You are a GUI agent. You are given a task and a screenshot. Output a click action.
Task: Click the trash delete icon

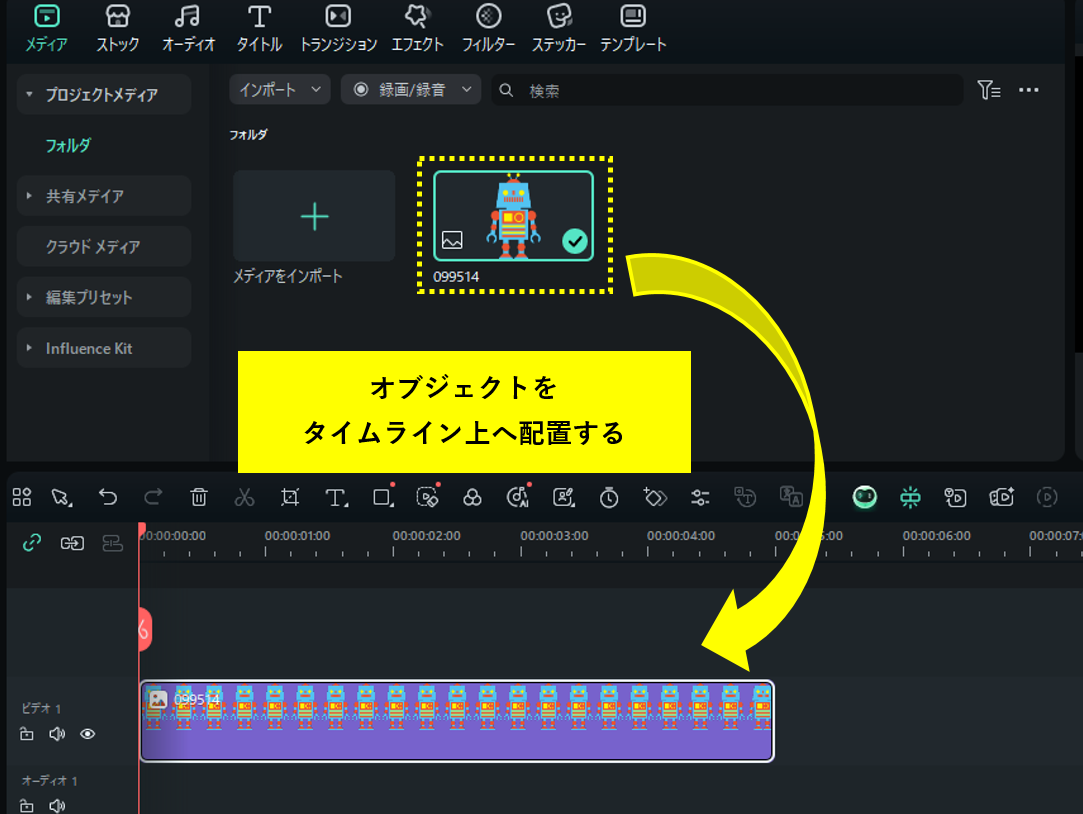[199, 497]
